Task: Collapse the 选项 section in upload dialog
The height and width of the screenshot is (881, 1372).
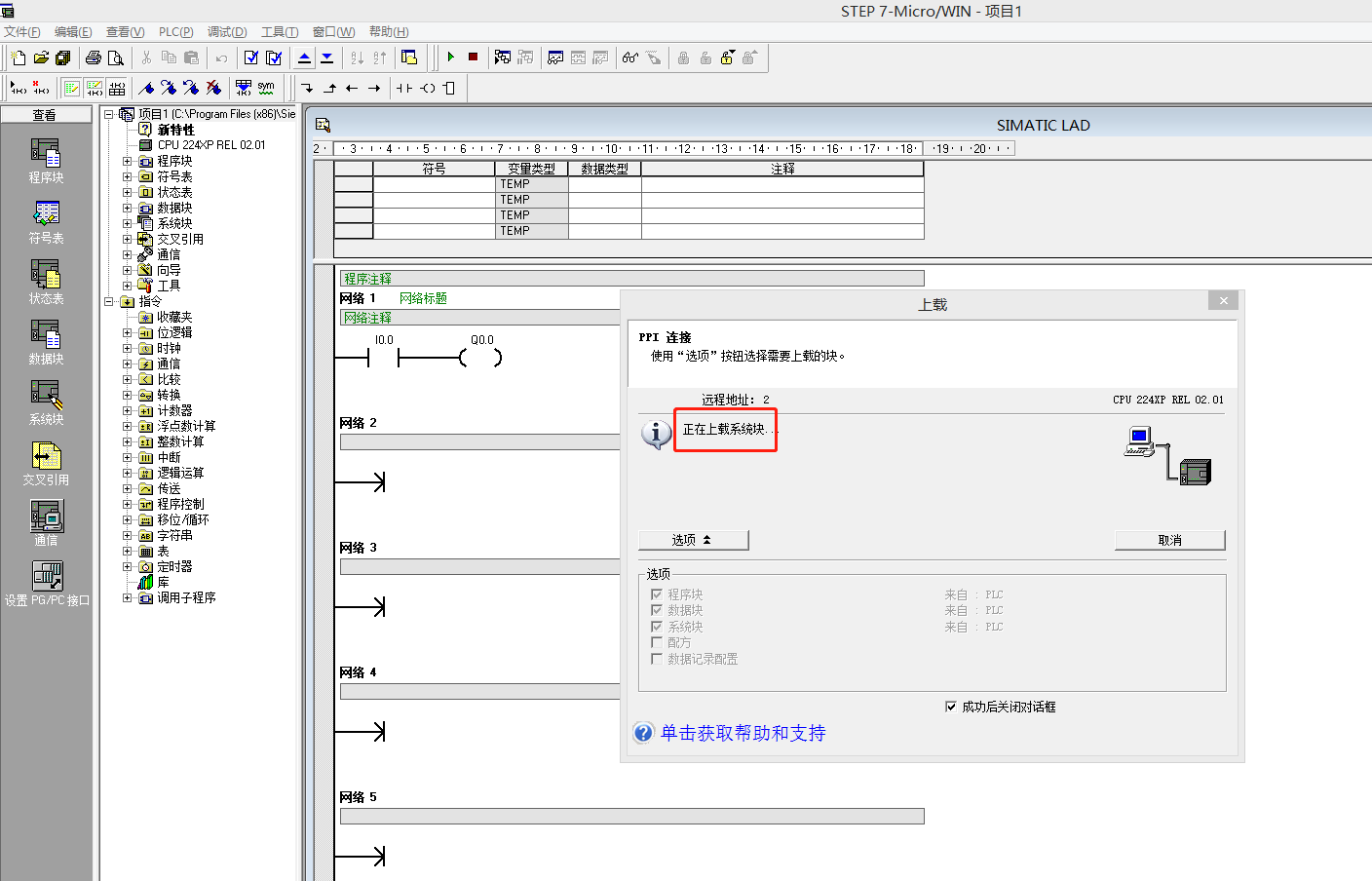Action: coord(693,540)
